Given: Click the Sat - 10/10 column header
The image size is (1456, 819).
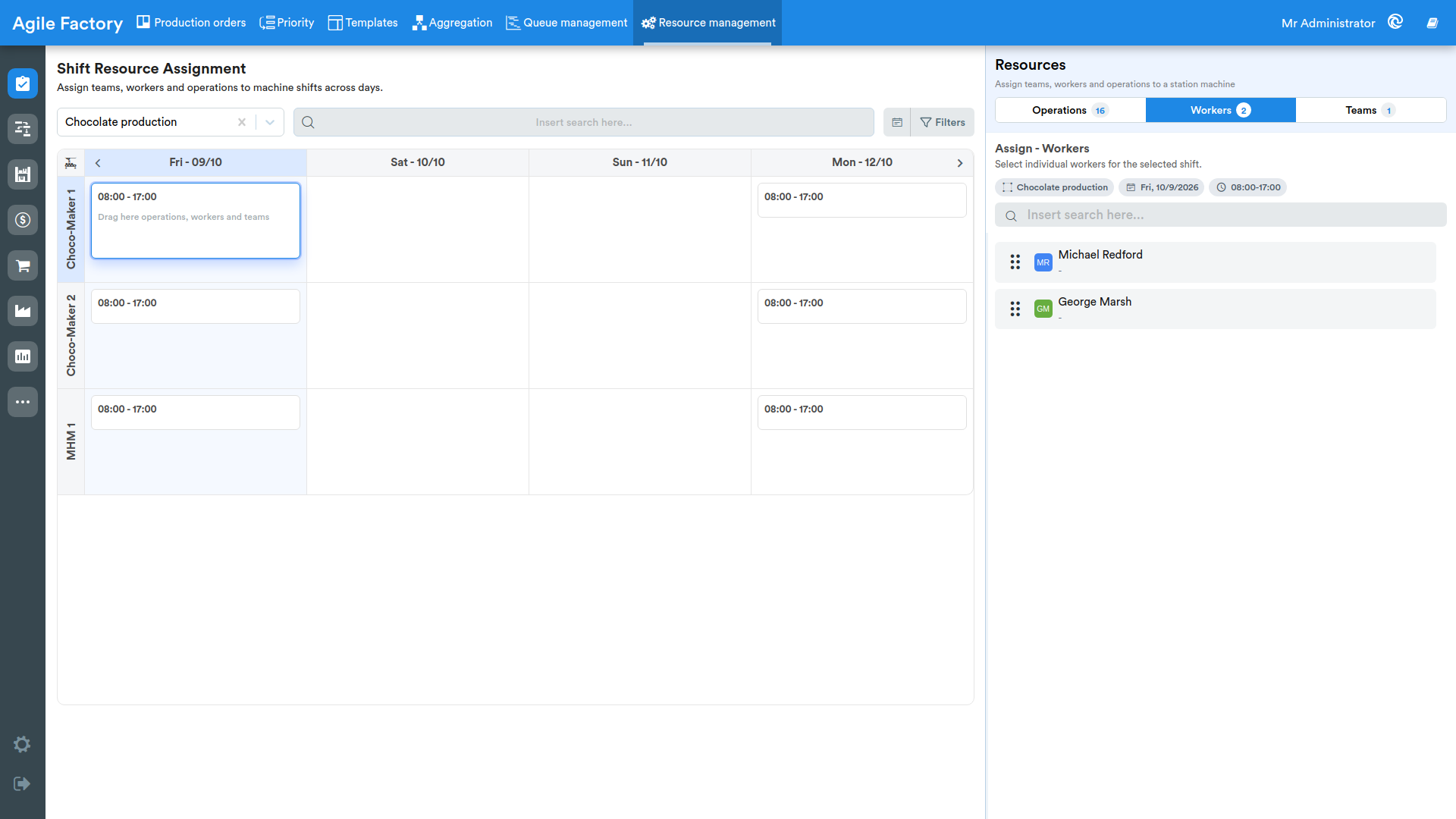Looking at the screenshot, I should (x=418, y=162).
